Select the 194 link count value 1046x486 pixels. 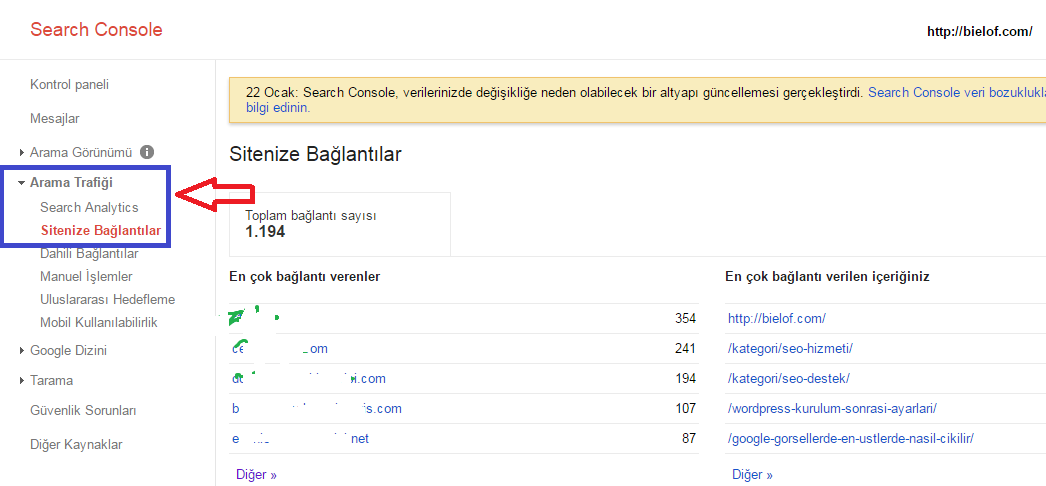[x=685, y=379]
